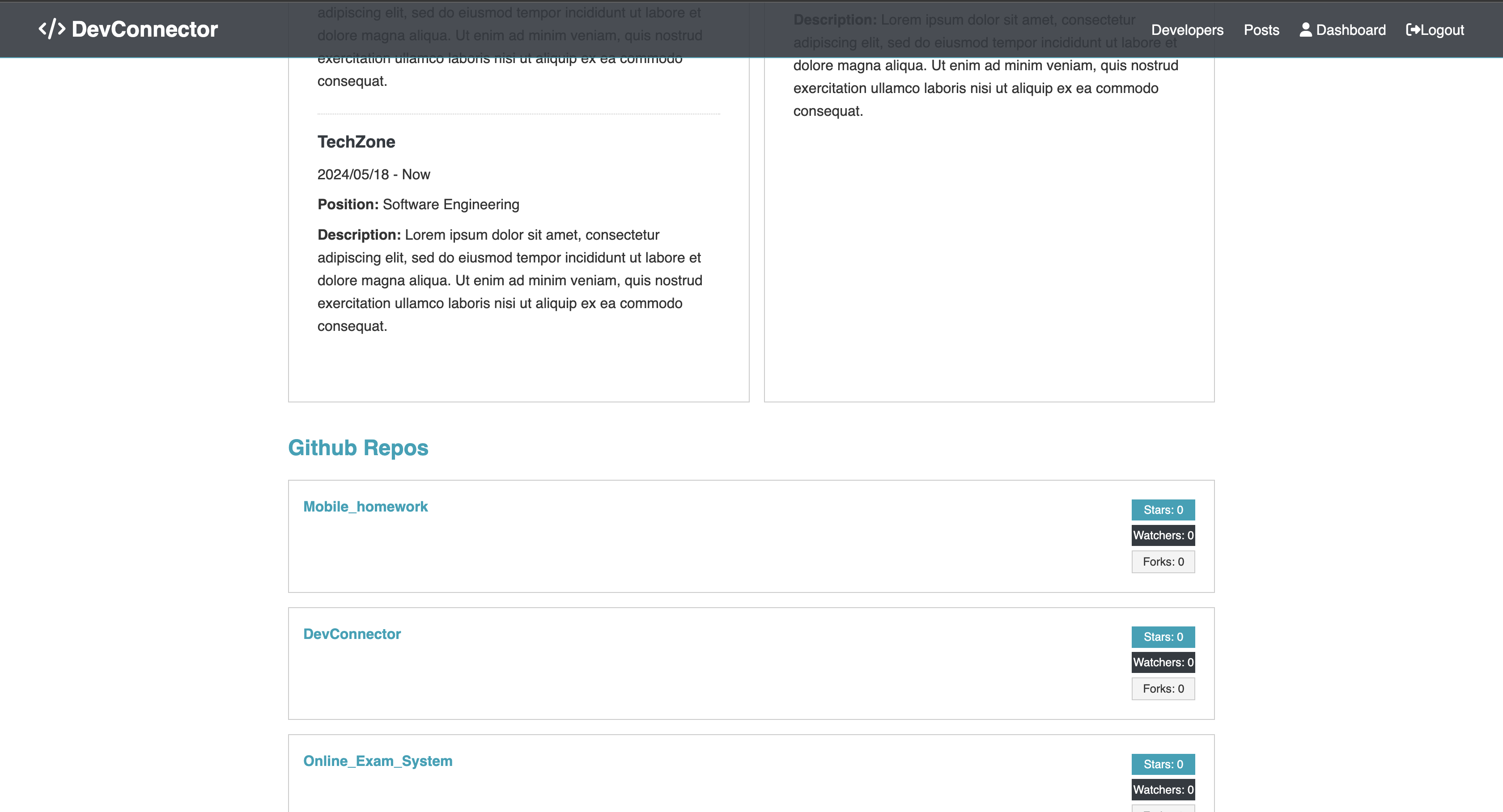This screenshot has width=1503, height=812.
Task: Open the DevConnector repo link
Action: click(352, 634)
